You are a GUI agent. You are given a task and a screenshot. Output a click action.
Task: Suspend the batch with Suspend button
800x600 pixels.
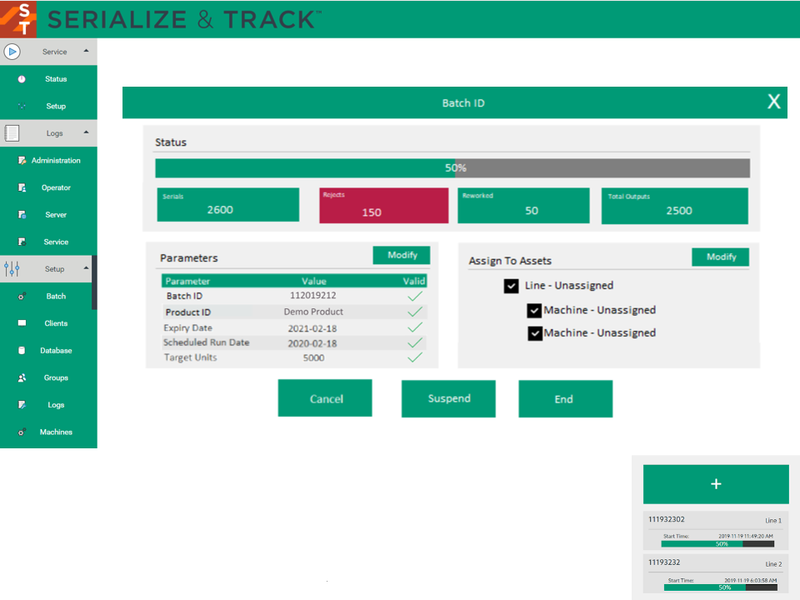448,398
